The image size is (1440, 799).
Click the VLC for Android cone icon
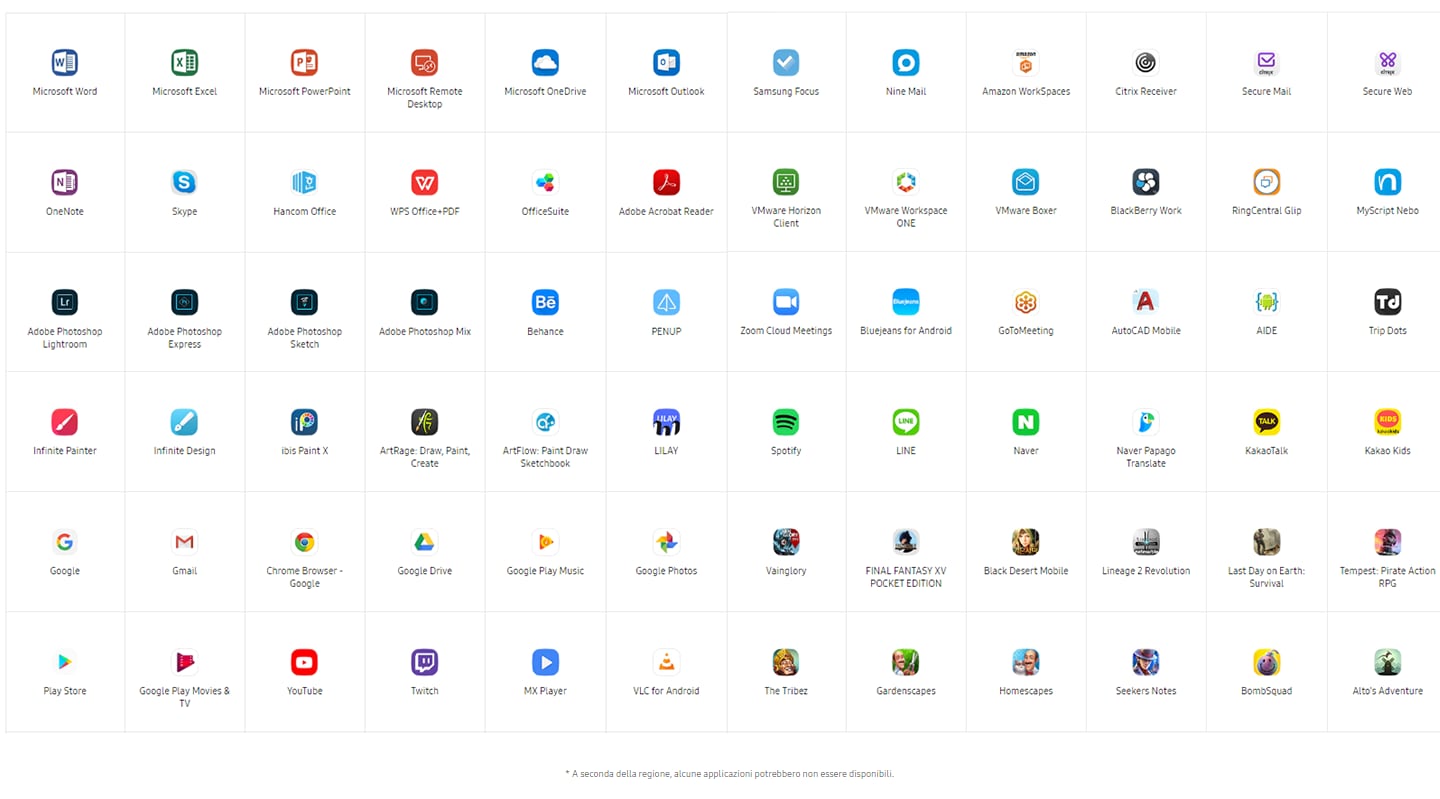(666, 662)
